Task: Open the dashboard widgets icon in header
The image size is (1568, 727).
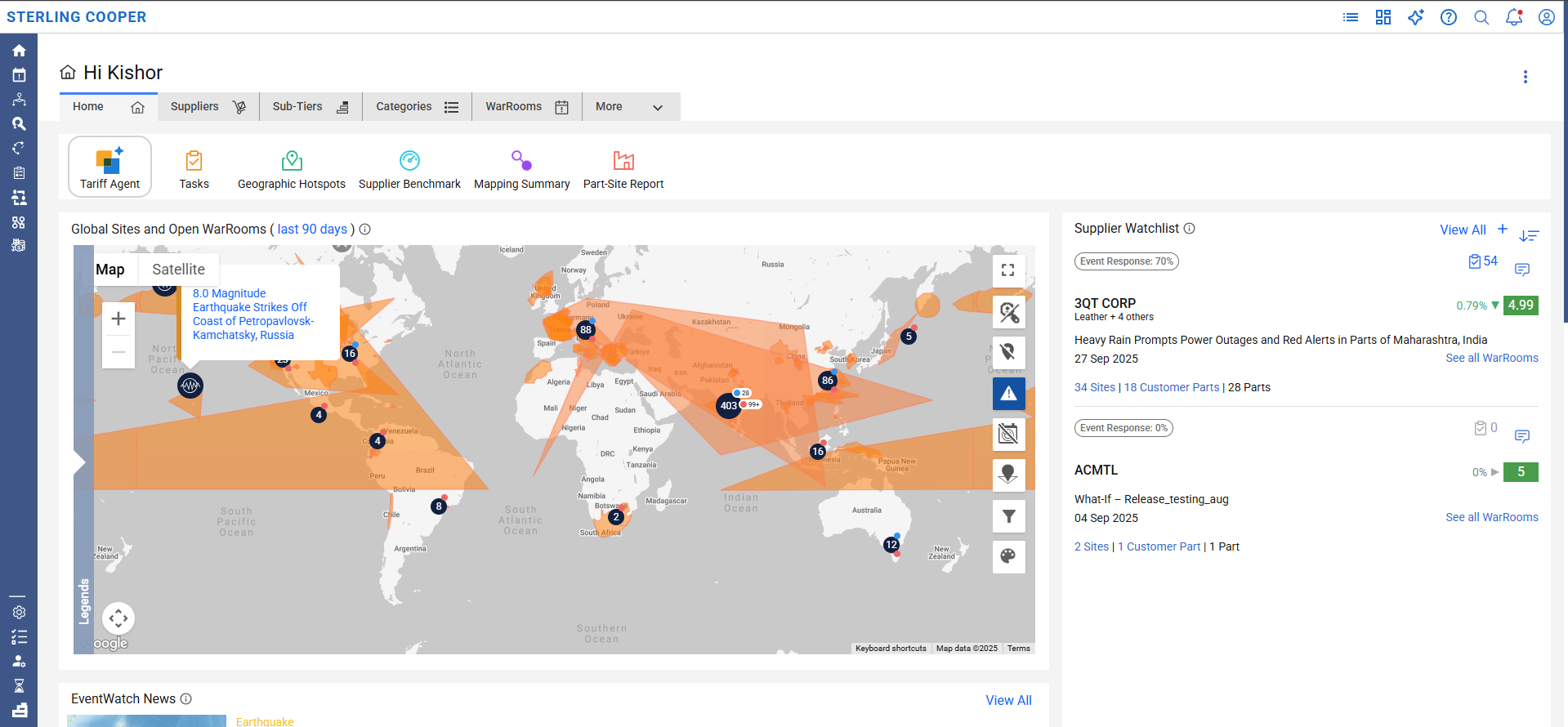Action: point(1383,17)
